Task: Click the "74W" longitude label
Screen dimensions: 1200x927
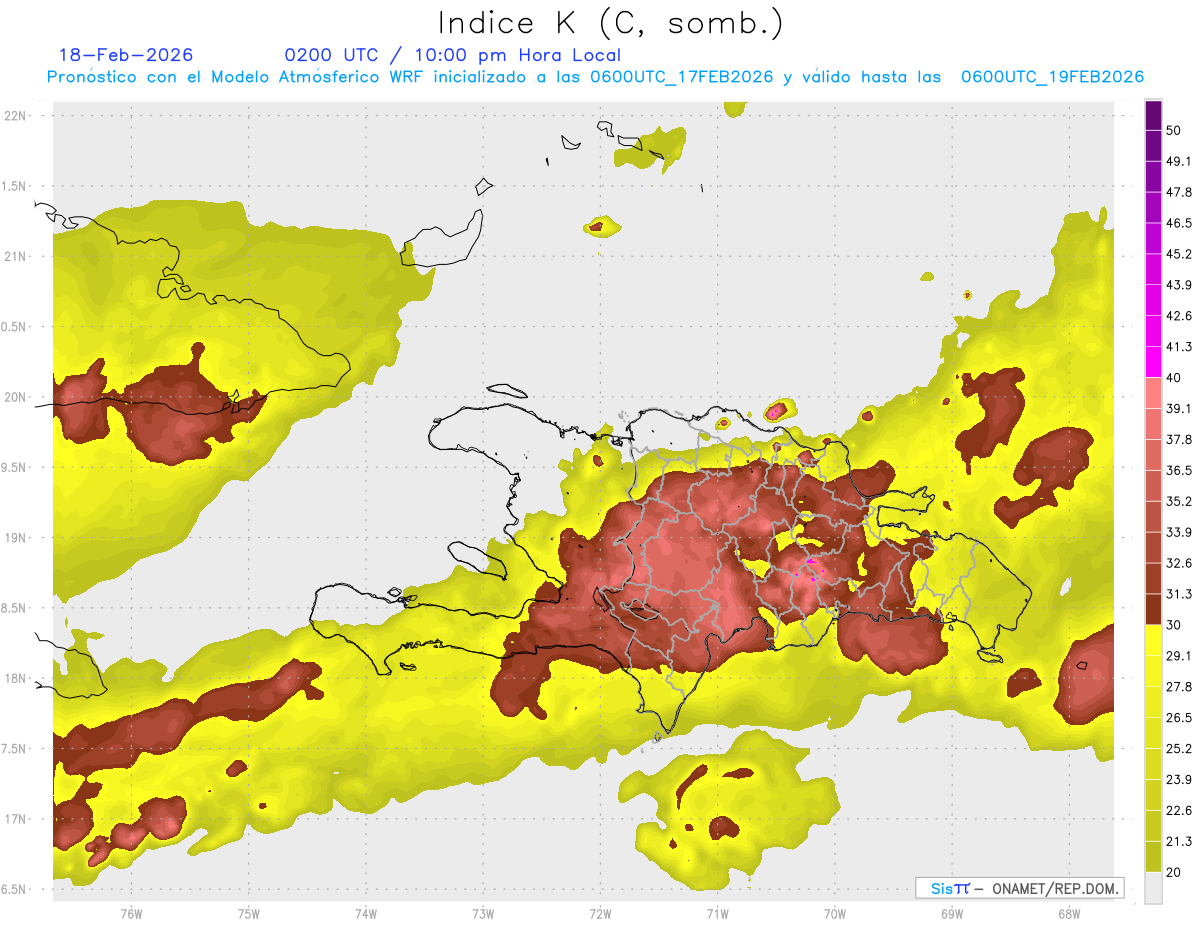Action: pos(366,914)
